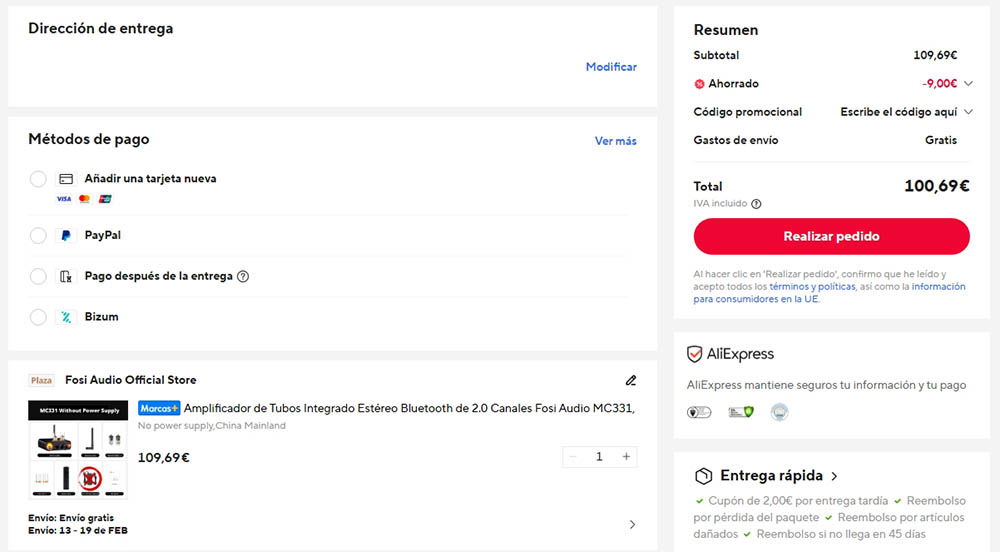Click Realizar pedido button

pyautogui.click(x=831, y=237)
